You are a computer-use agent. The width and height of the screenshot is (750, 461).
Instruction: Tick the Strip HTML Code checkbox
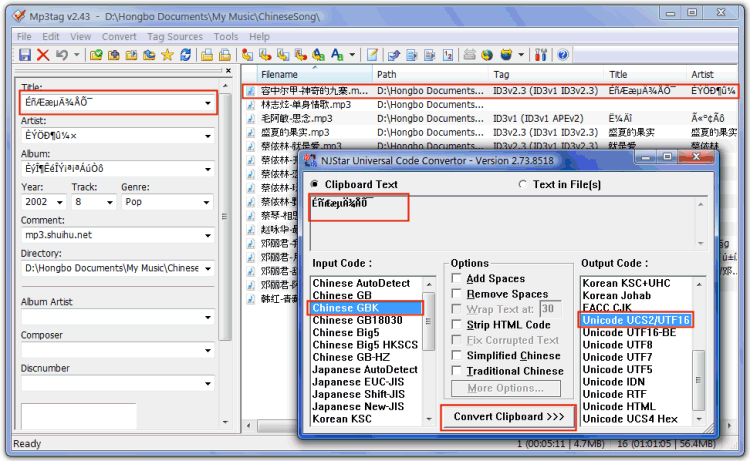click(x=456, y=324)
